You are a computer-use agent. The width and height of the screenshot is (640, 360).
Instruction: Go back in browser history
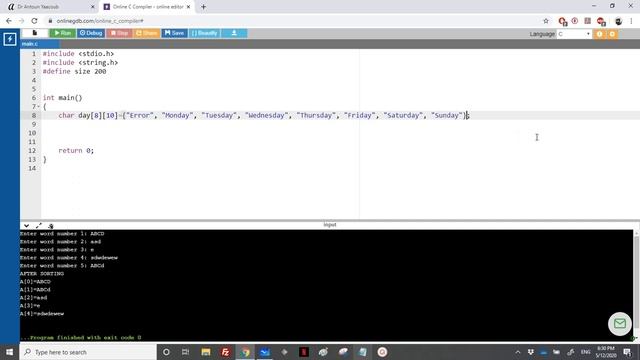9,21
